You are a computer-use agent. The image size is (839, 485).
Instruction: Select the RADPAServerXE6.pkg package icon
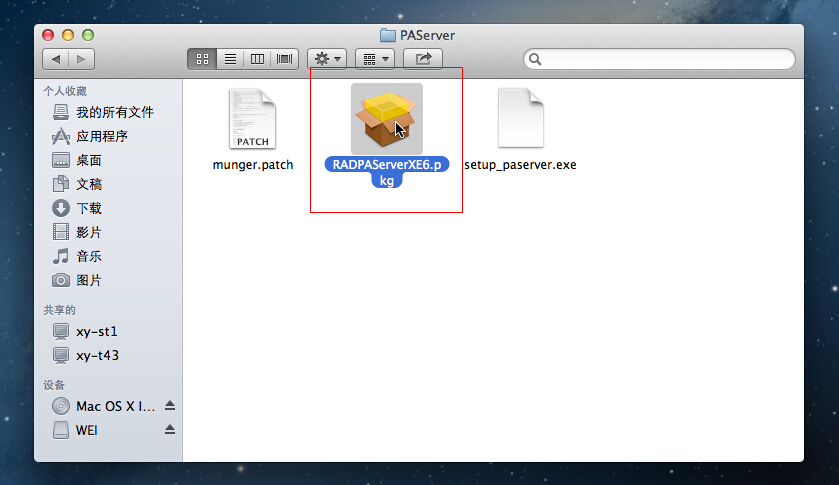tap(387, 119)
